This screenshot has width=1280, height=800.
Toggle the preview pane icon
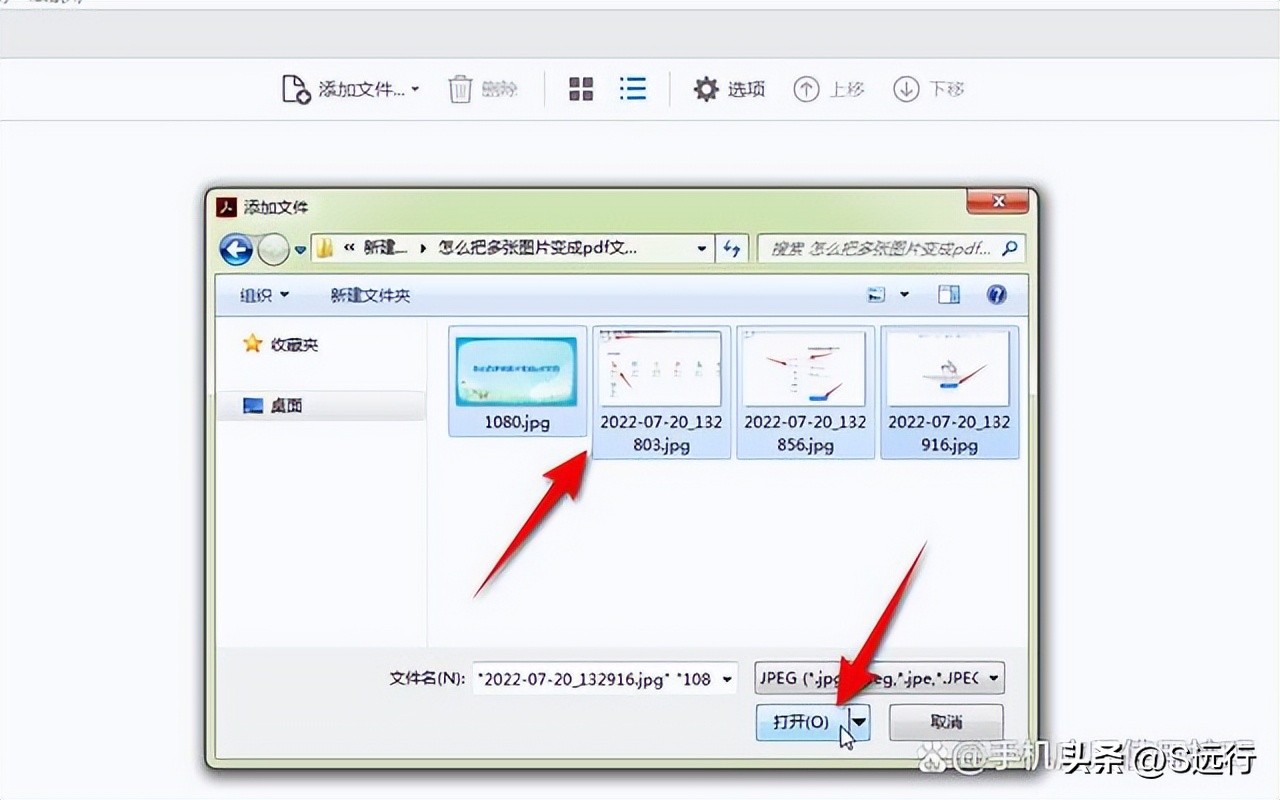948,294
